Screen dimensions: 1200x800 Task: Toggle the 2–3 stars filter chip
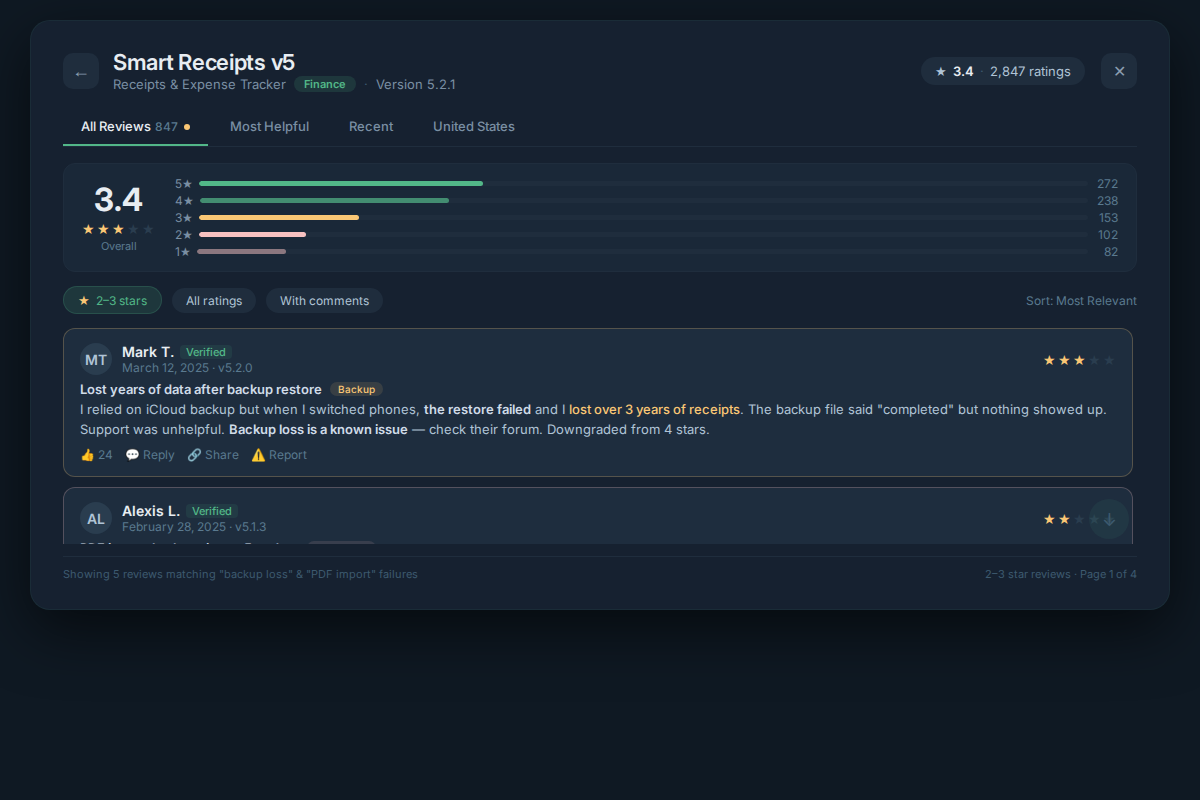pyautogui.click(x=112, y=301)
